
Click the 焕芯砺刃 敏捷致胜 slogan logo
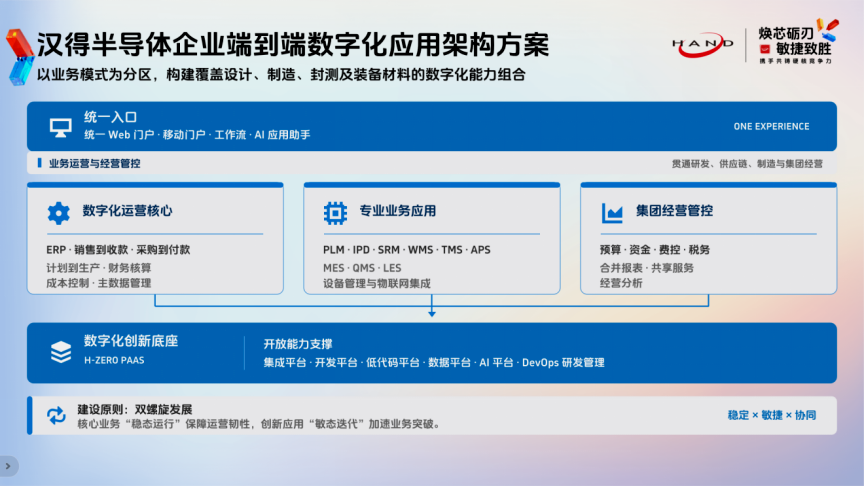(x=797, y=41)
